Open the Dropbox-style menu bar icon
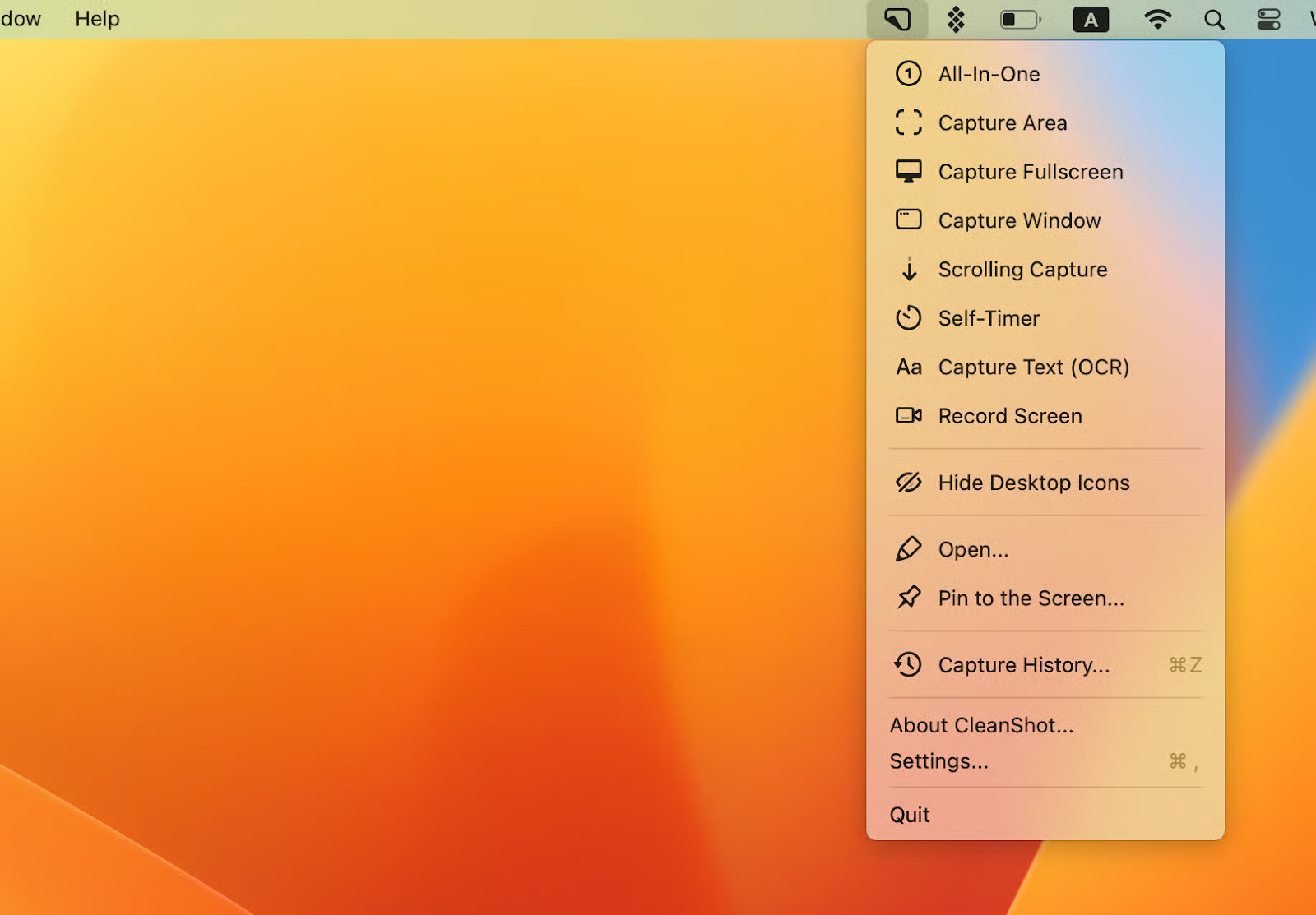Image resolution: width=1316 pixels, height=915 pixels. pos(955,19)
